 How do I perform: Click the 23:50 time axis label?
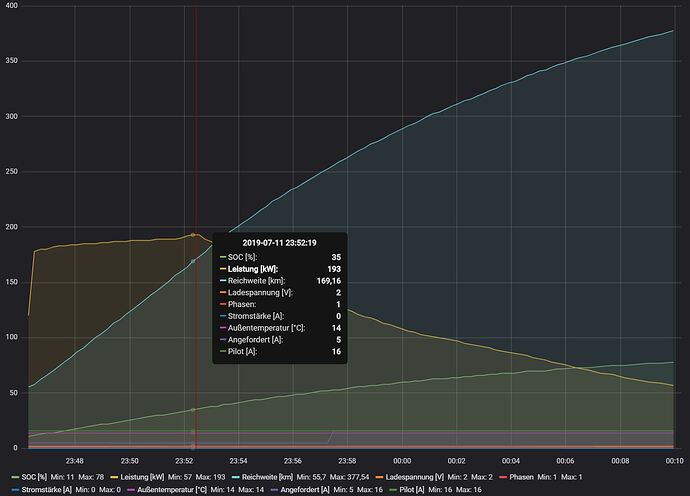pyautogui.click(x=129, y=461)
